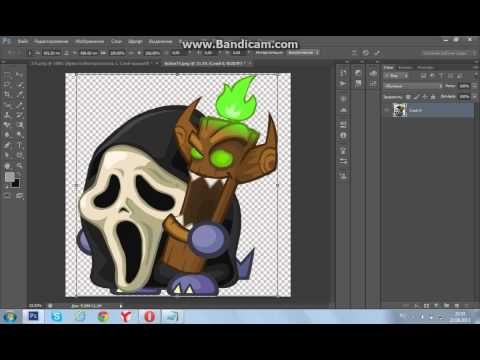
Task: Open the interpolation dropdown in options bar
Action: (x=304, y=53)
